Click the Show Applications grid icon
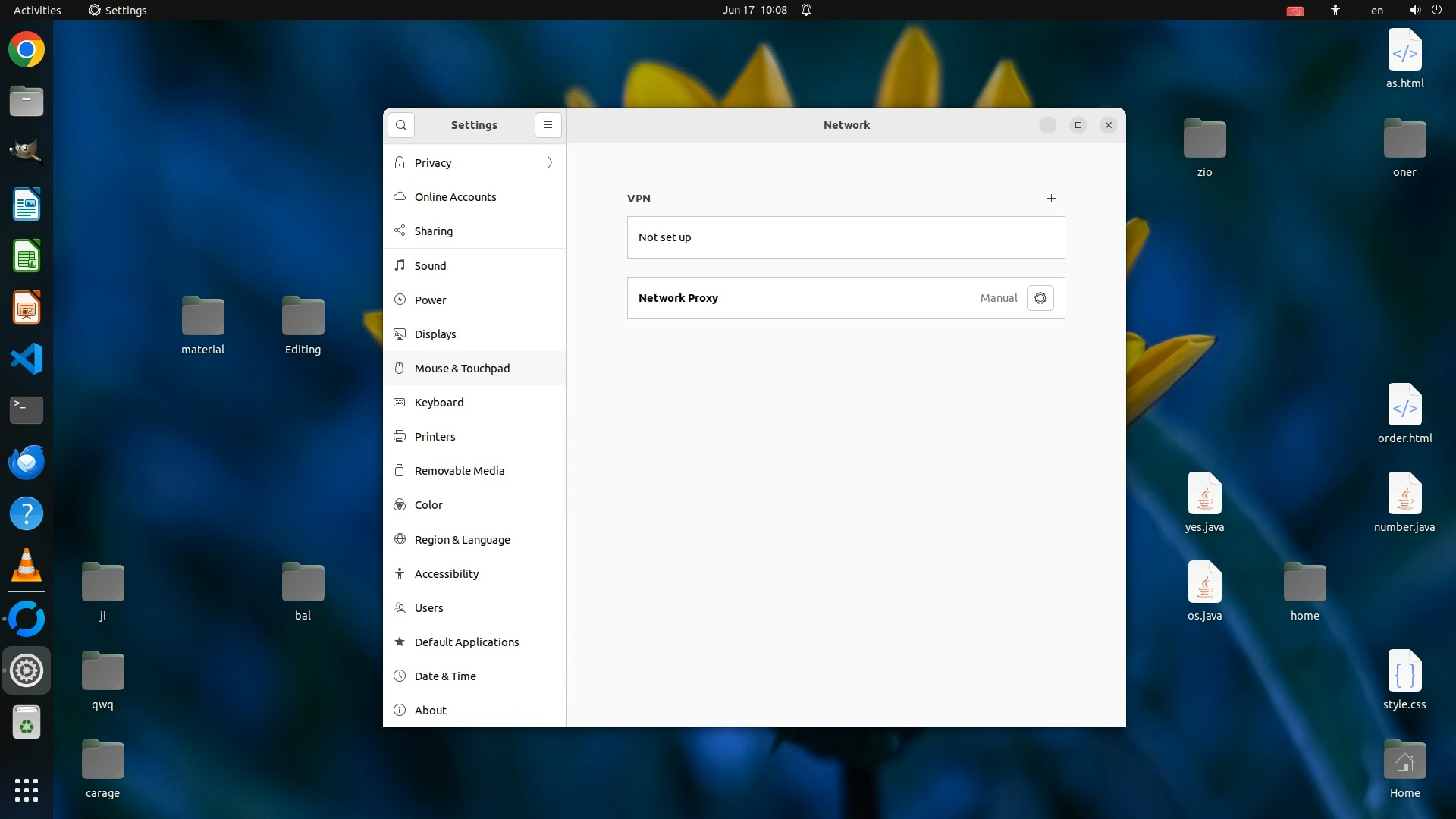 click(x=27, y=789)
